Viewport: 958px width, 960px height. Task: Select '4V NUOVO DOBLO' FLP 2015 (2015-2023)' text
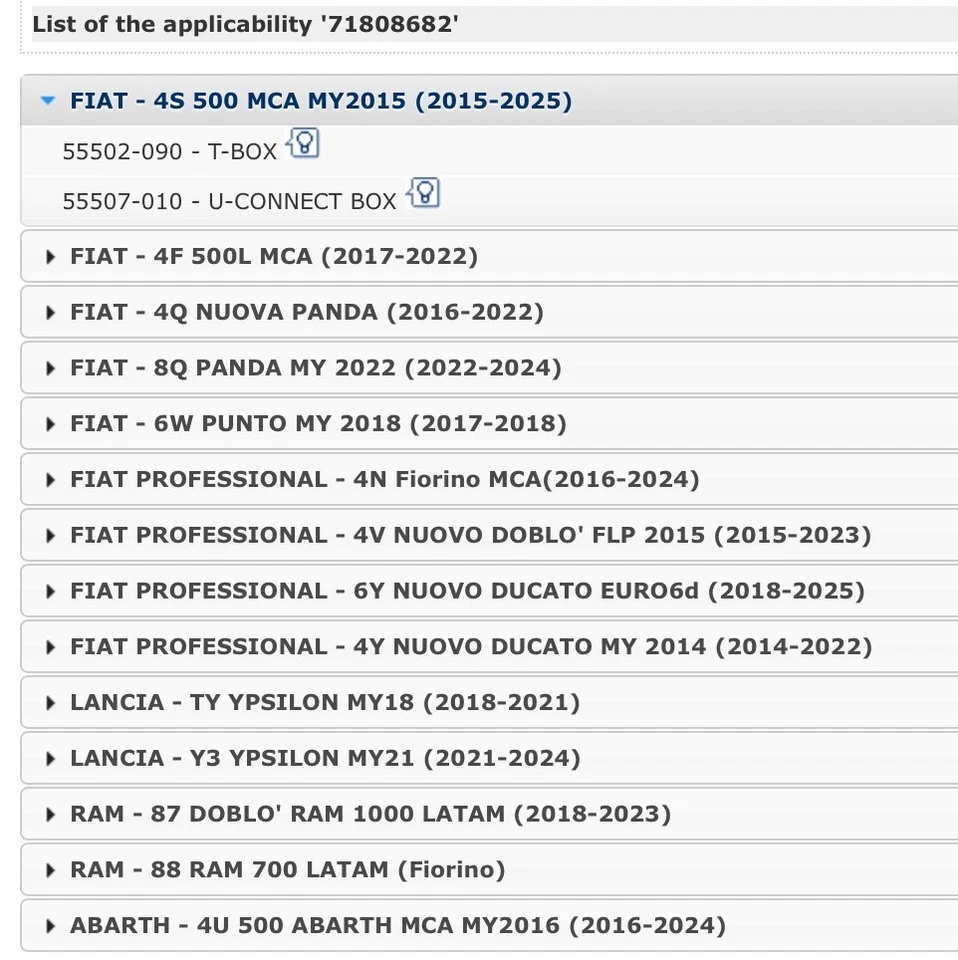point(612,535)
